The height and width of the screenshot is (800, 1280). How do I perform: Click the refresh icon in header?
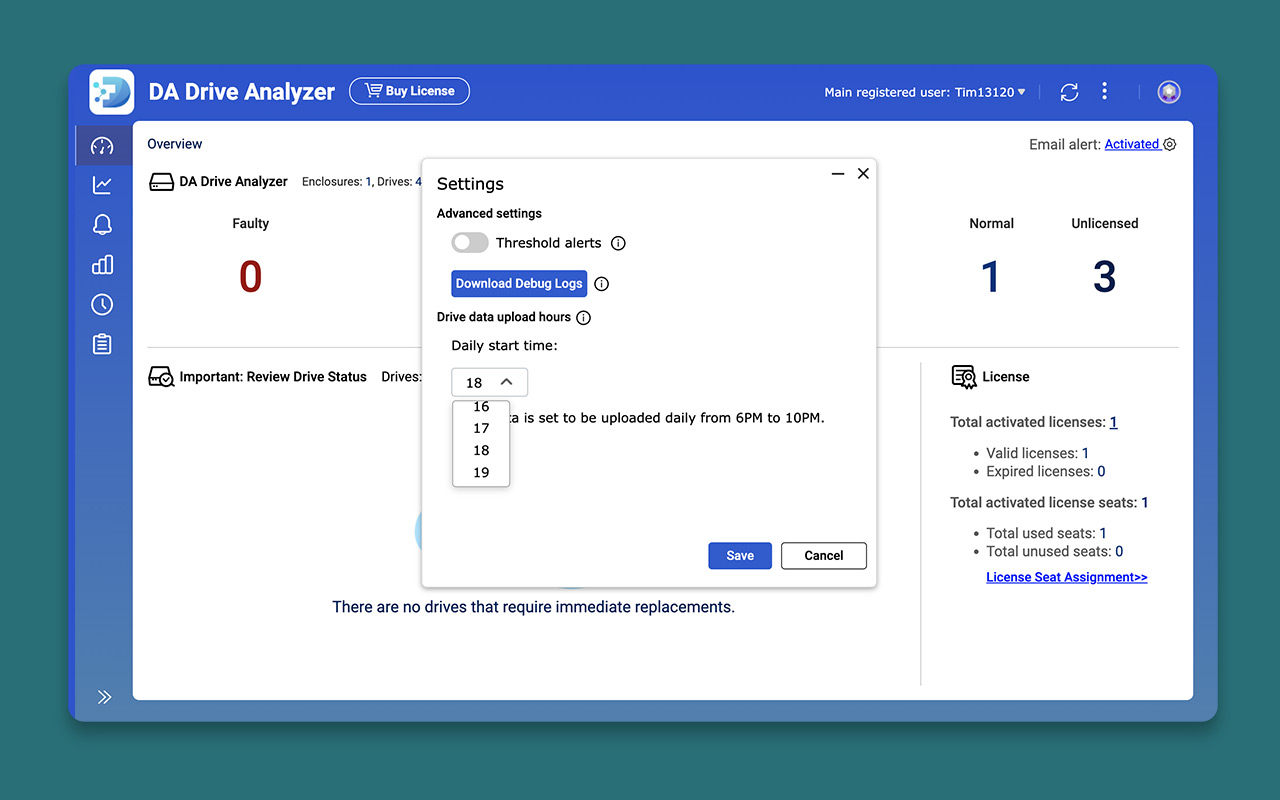[x=1069, y=92]
